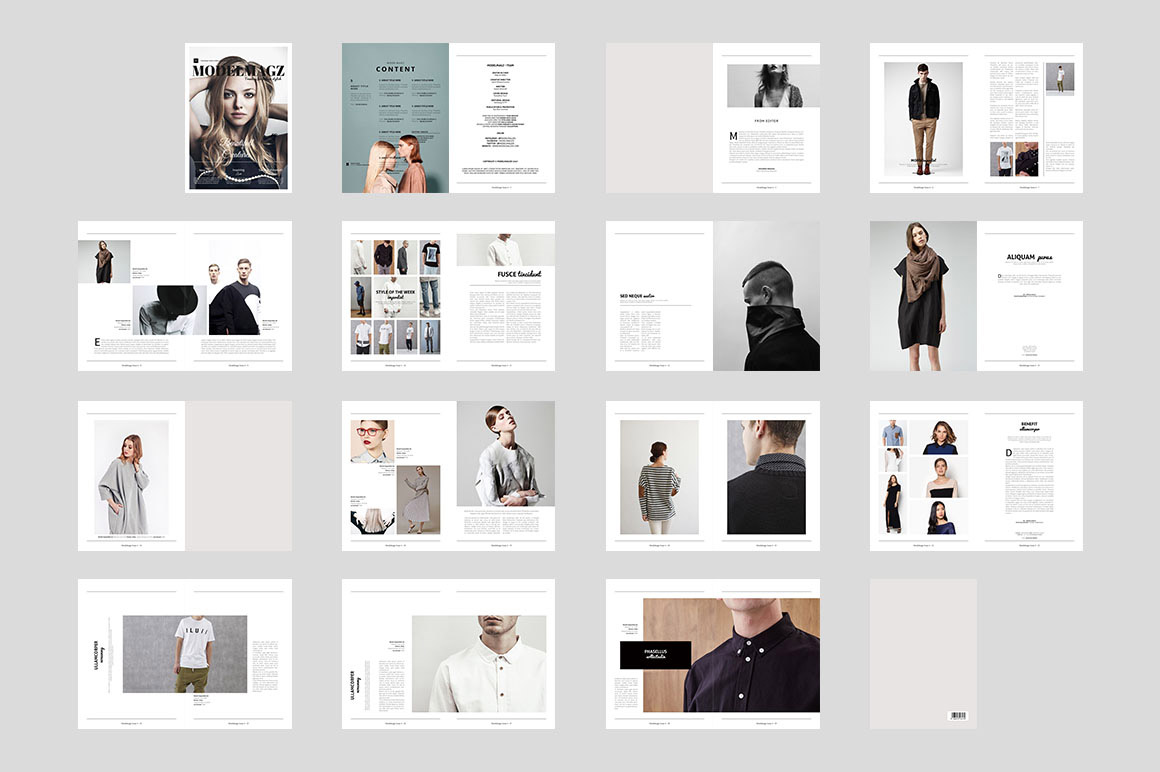Click the woman with red glasses photo

point(371,441)
